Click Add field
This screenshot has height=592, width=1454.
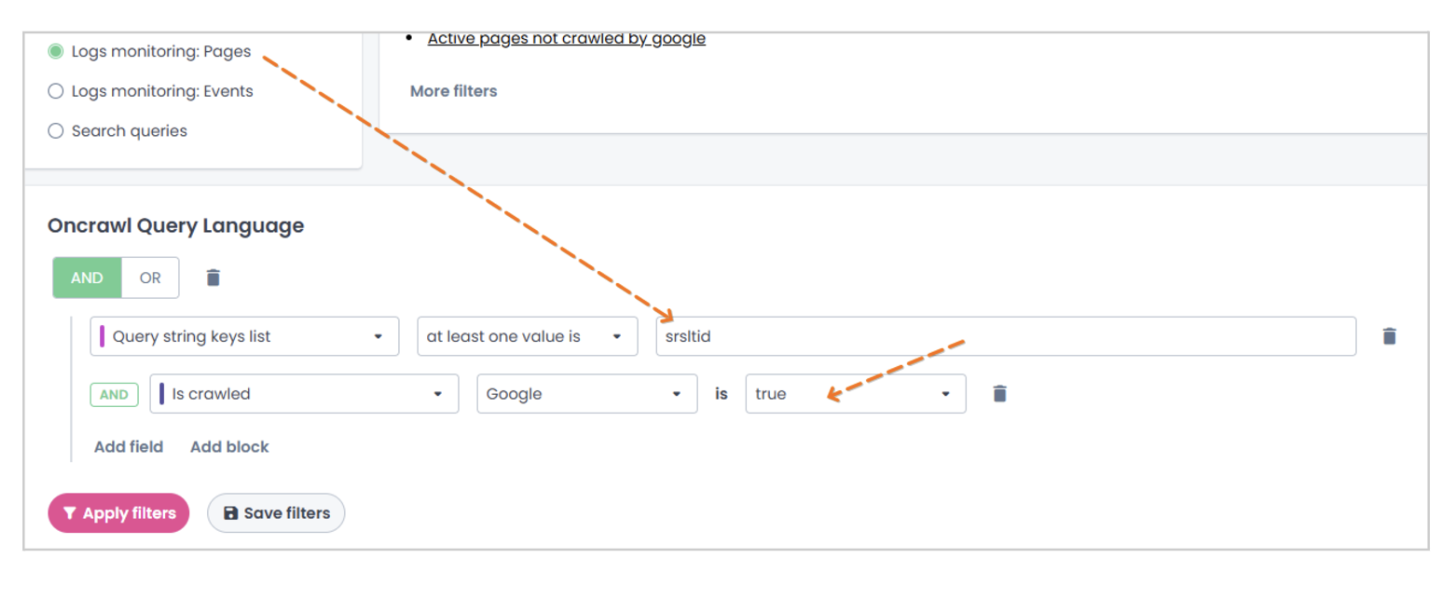128,447
